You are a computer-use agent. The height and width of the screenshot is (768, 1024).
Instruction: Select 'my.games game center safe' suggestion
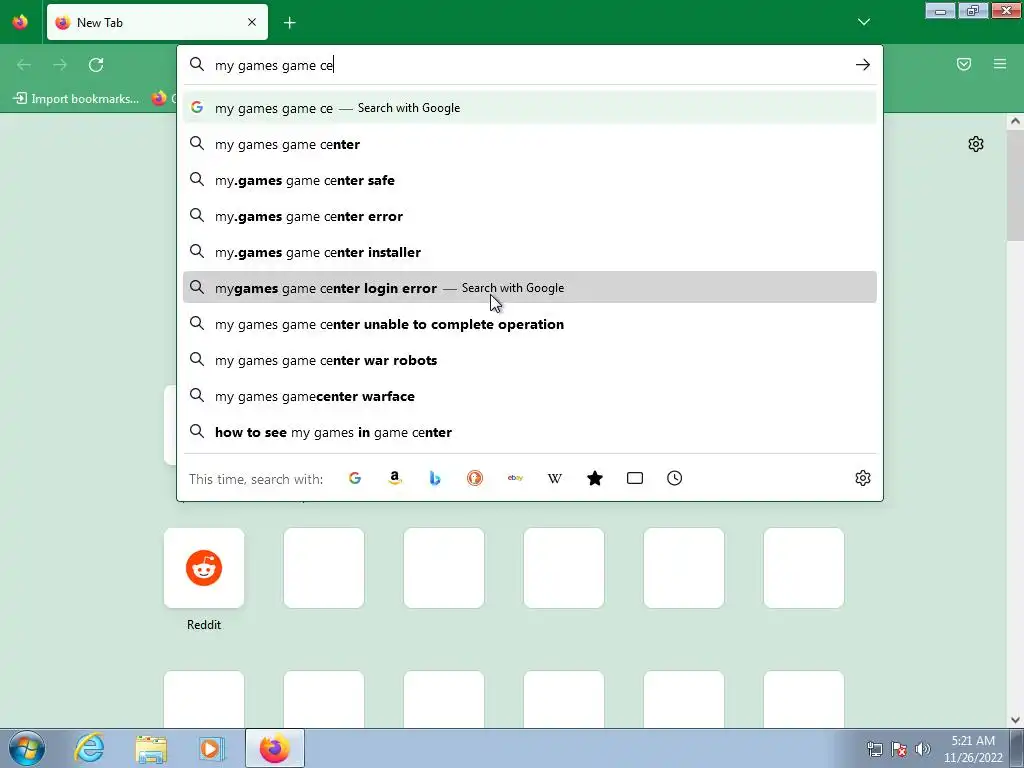tap(530, 180)
